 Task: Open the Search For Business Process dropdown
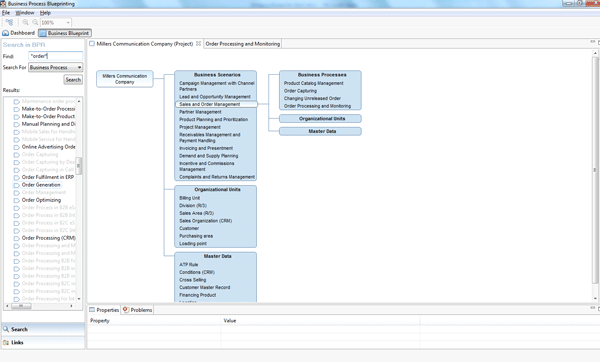55,67
